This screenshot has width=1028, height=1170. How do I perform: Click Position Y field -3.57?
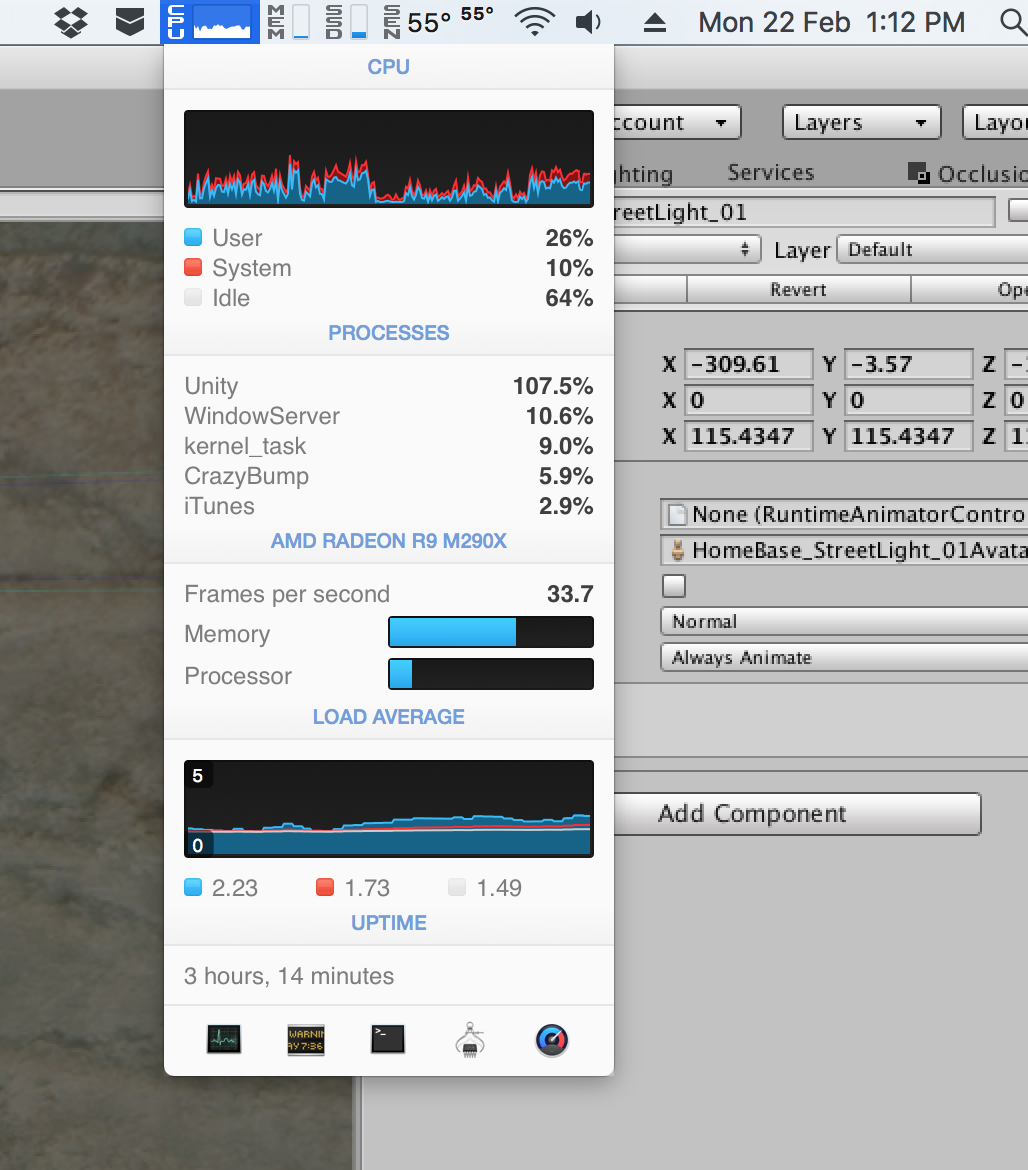[909, 364]
